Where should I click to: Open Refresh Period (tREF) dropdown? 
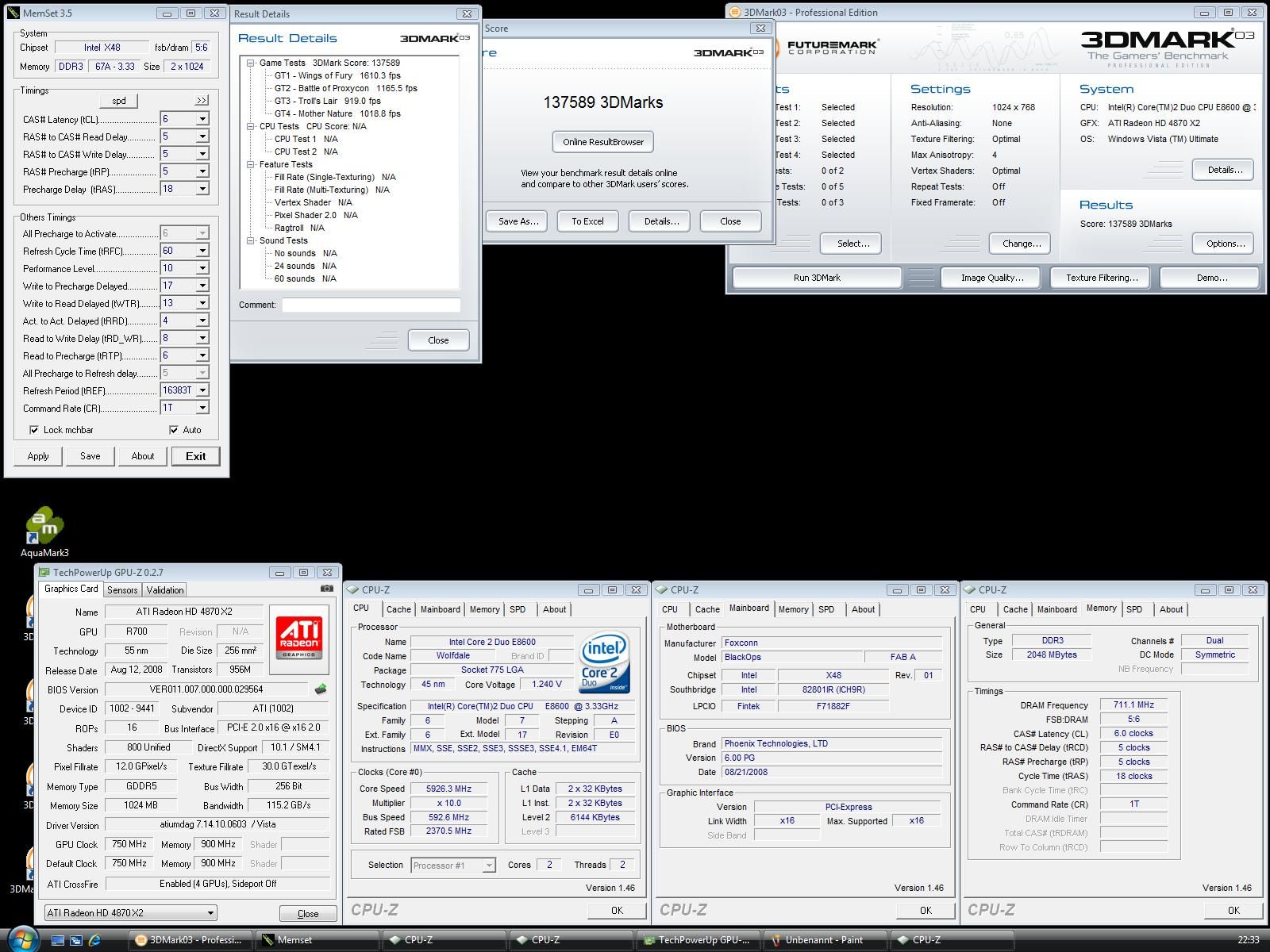[202, 390]
